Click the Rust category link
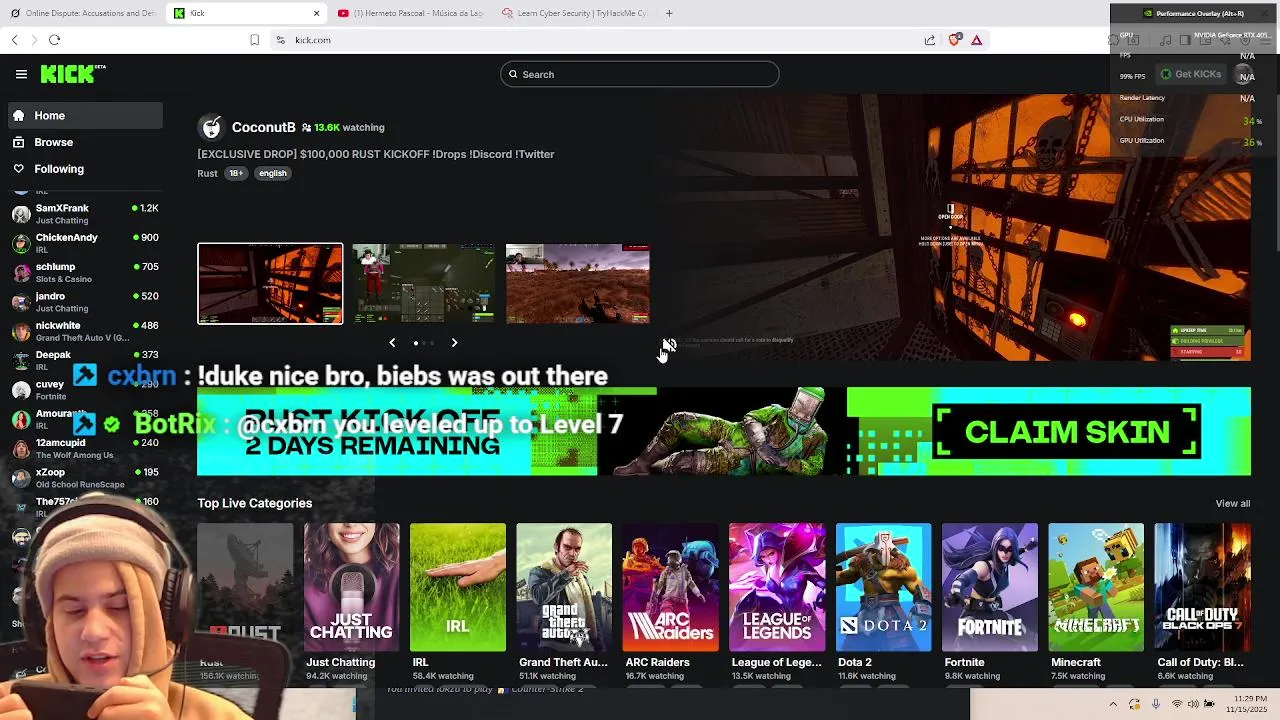Screen dimensions: 1280x720 click(x=207, y=173)
